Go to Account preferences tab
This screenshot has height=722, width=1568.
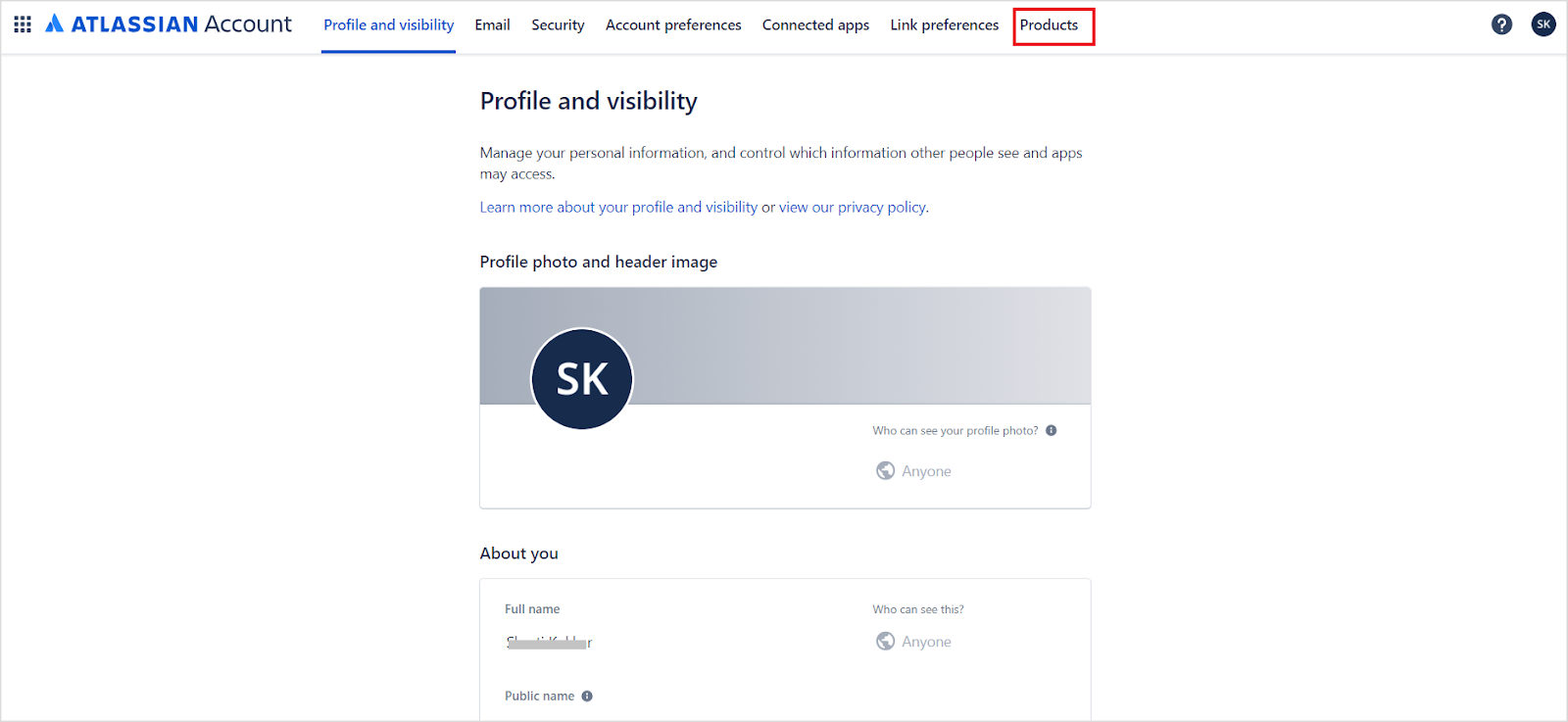click(673, 25)
